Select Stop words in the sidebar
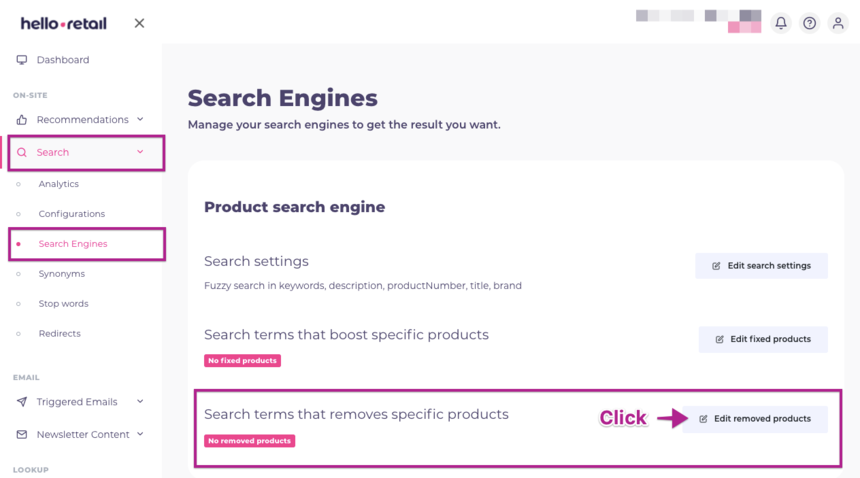The height and width of the screenshot is (478, 860). coord(63,304)
